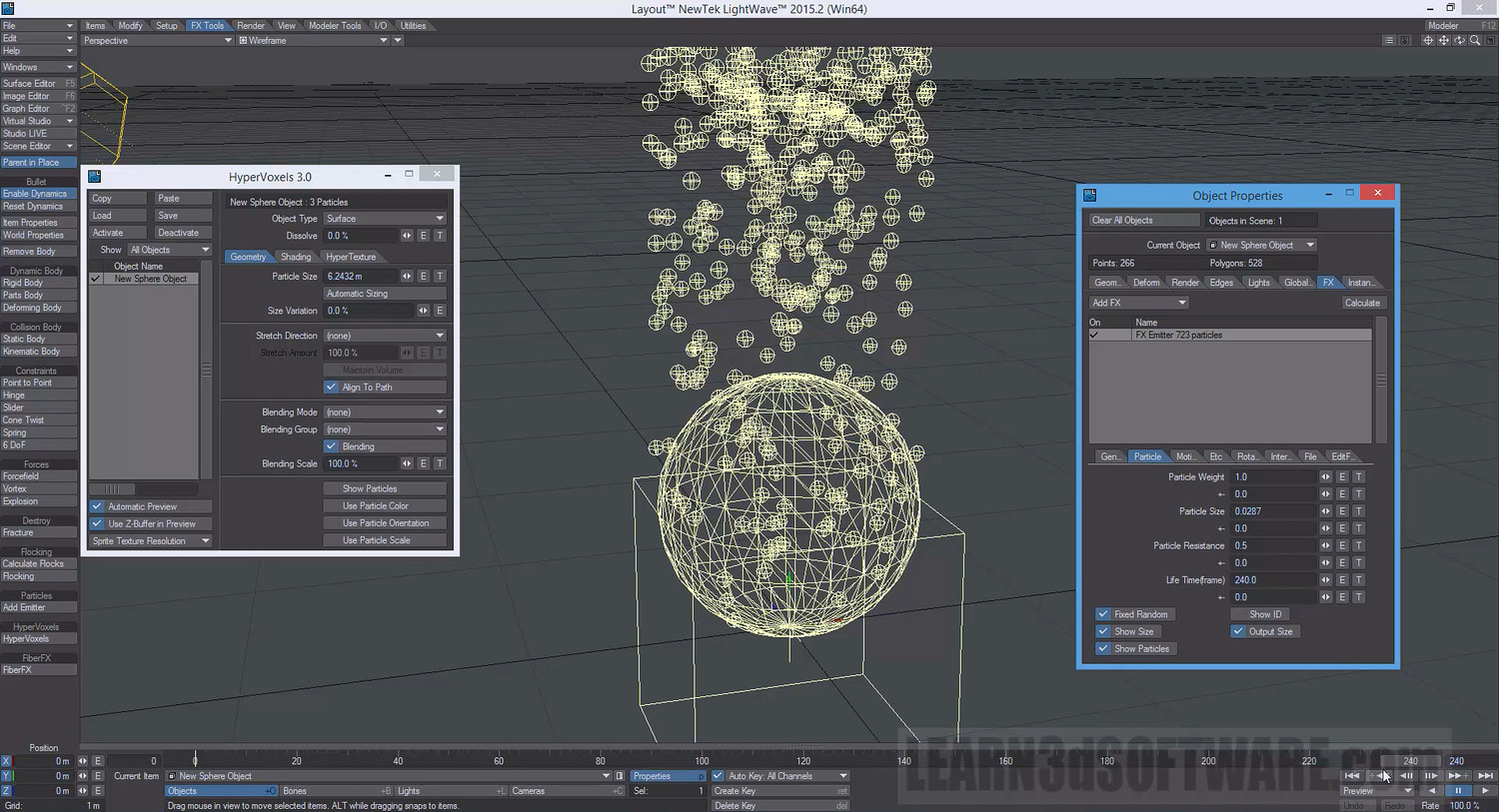
Task: Toggle New Sphere Object activation checkmark in HyperVoxels
Action: coord(96,279)
